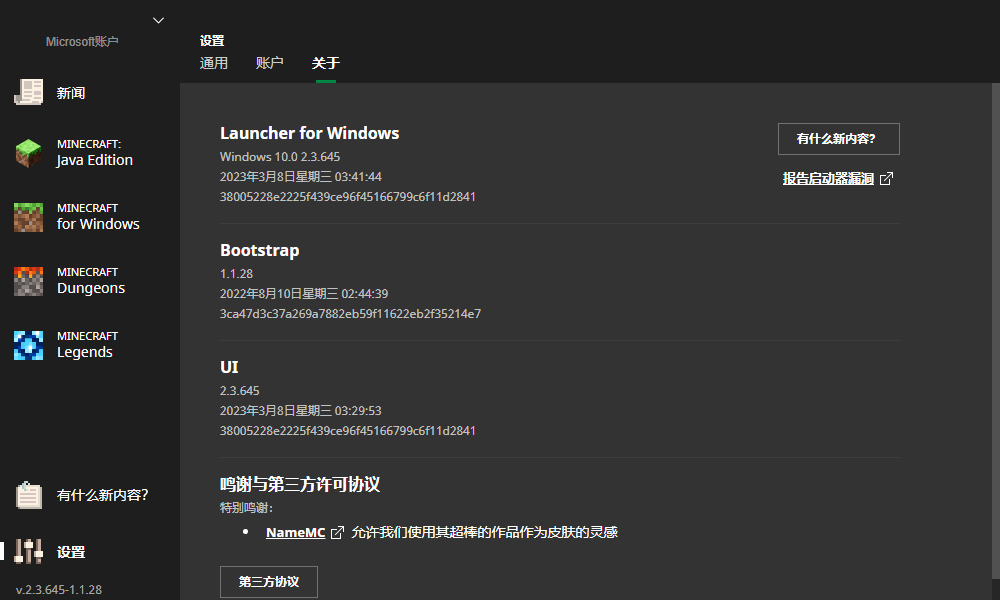Image resolution: width=1000 pixels, height=600 pixels.
Task: Select the Minecraft Java Edition grass block icon
Action: pos(29,153)
